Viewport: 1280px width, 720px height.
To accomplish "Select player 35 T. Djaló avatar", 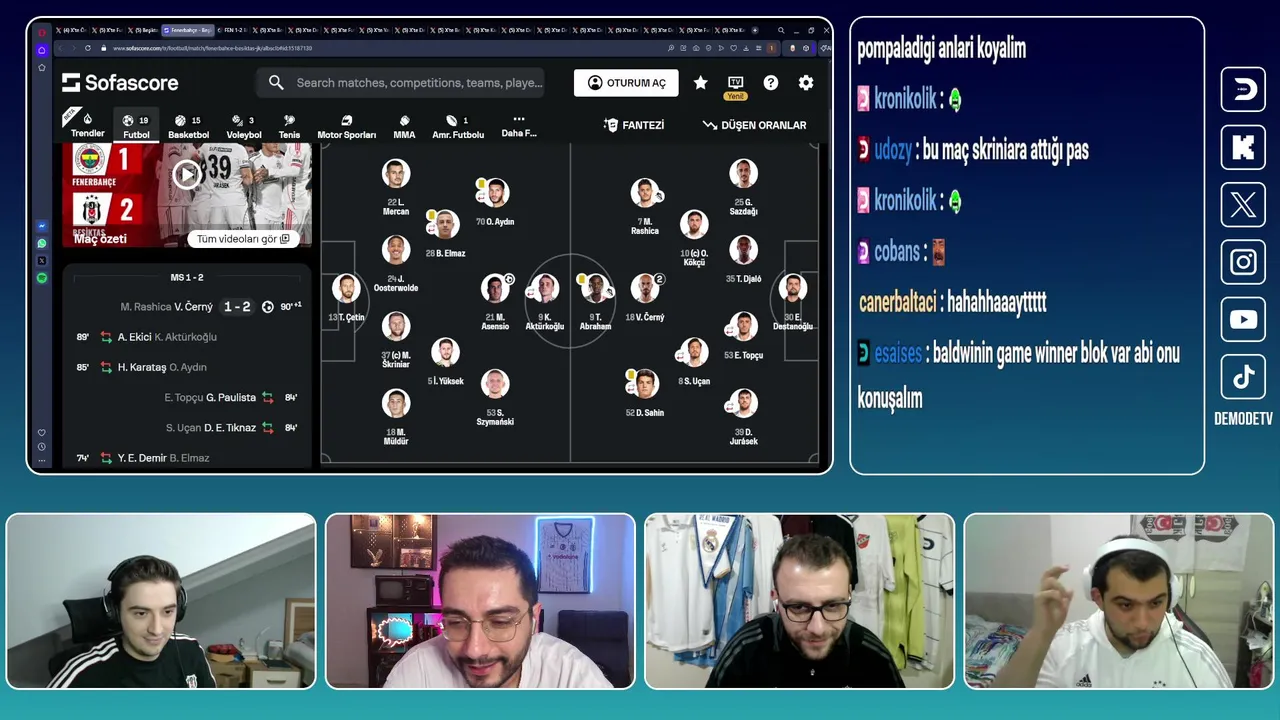I will 743,250.
